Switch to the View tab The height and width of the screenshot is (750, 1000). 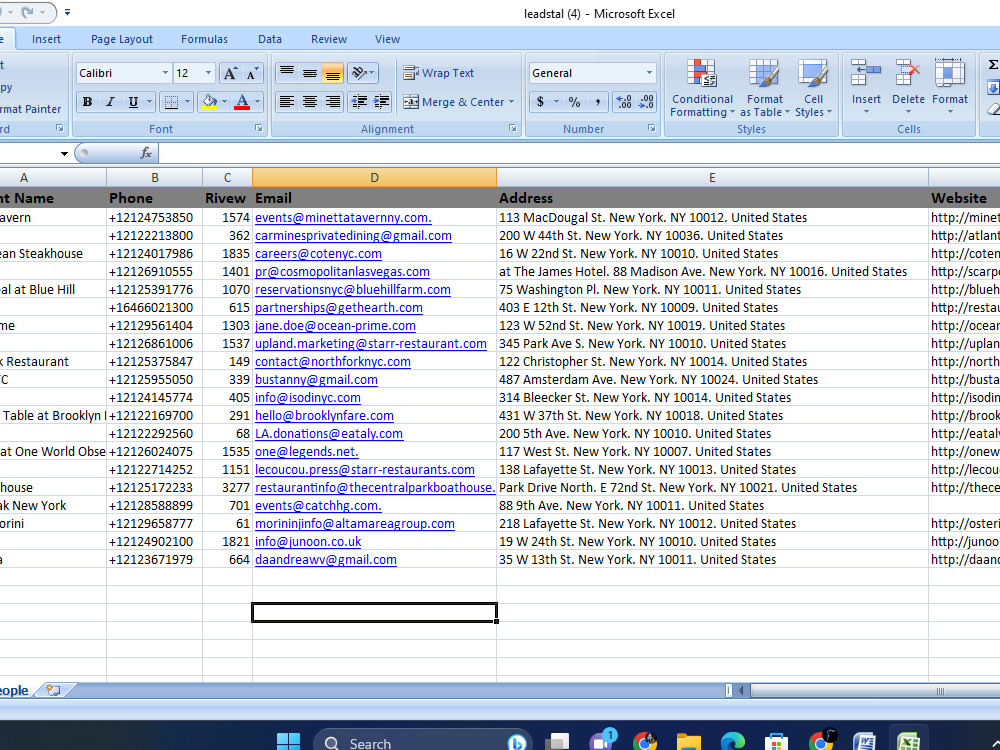pos(387,39)
